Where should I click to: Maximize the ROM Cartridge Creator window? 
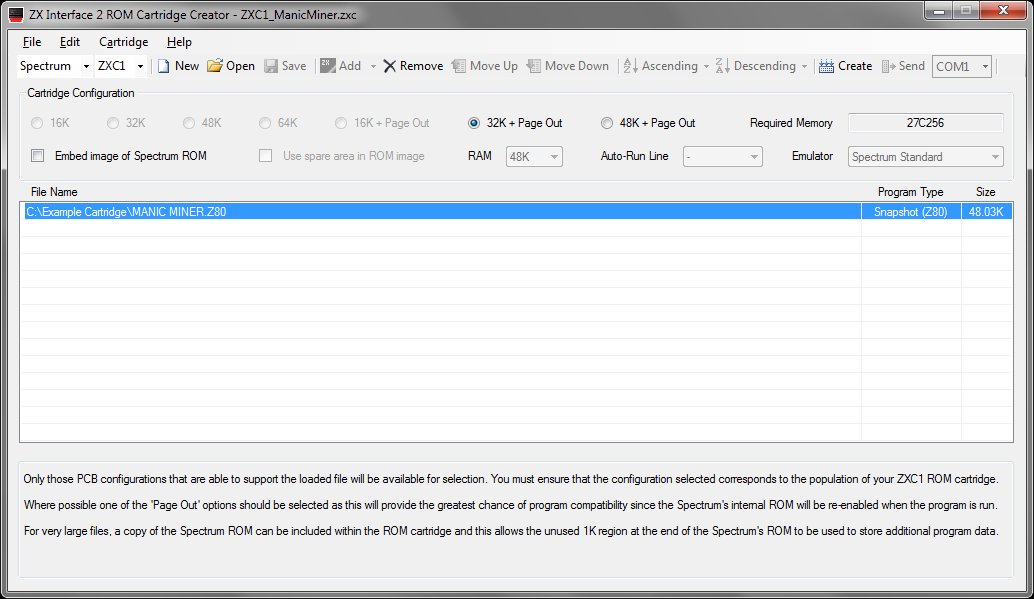965,11
